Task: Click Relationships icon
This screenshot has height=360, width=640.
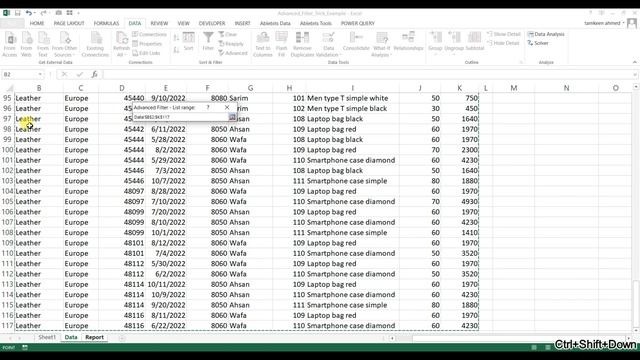Action: point(408,42)
